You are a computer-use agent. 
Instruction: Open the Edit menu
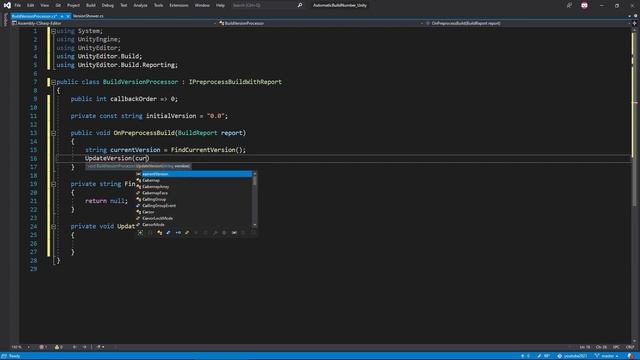[x=31, y=5]
